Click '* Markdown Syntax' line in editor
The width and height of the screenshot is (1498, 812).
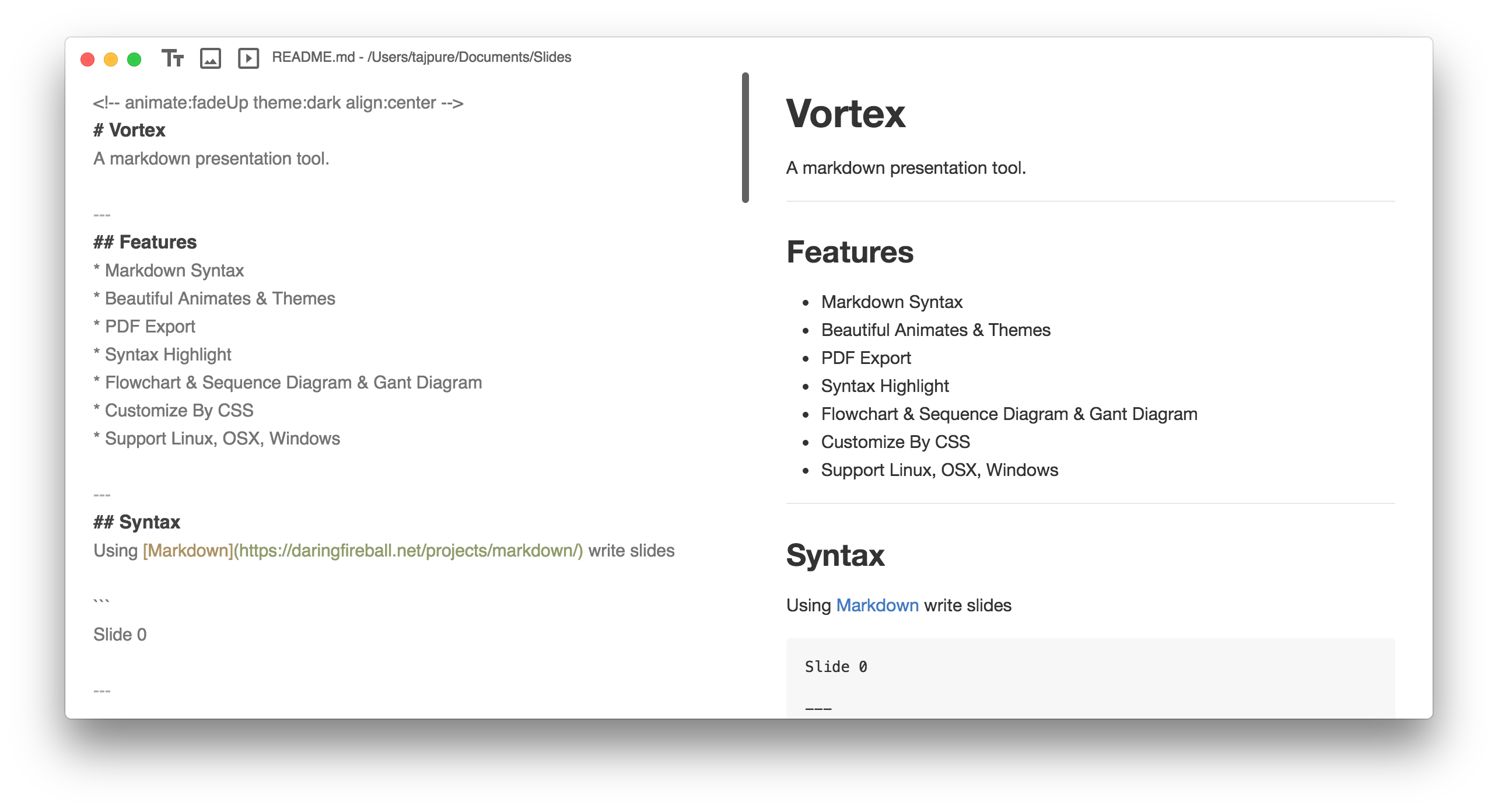coord(169,271)
